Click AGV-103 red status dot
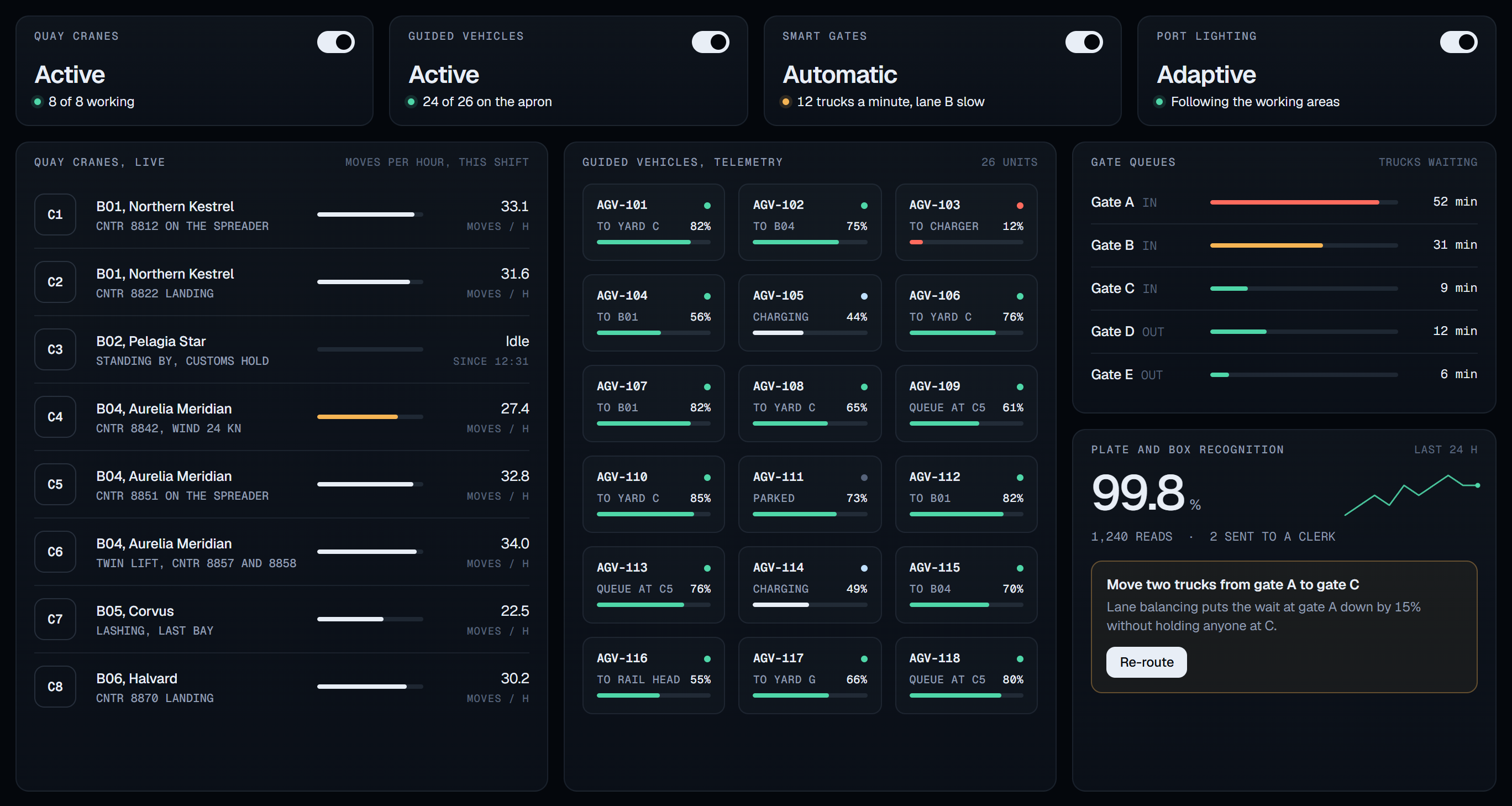Screen dimensions: 1512x806 (1020, 206)
